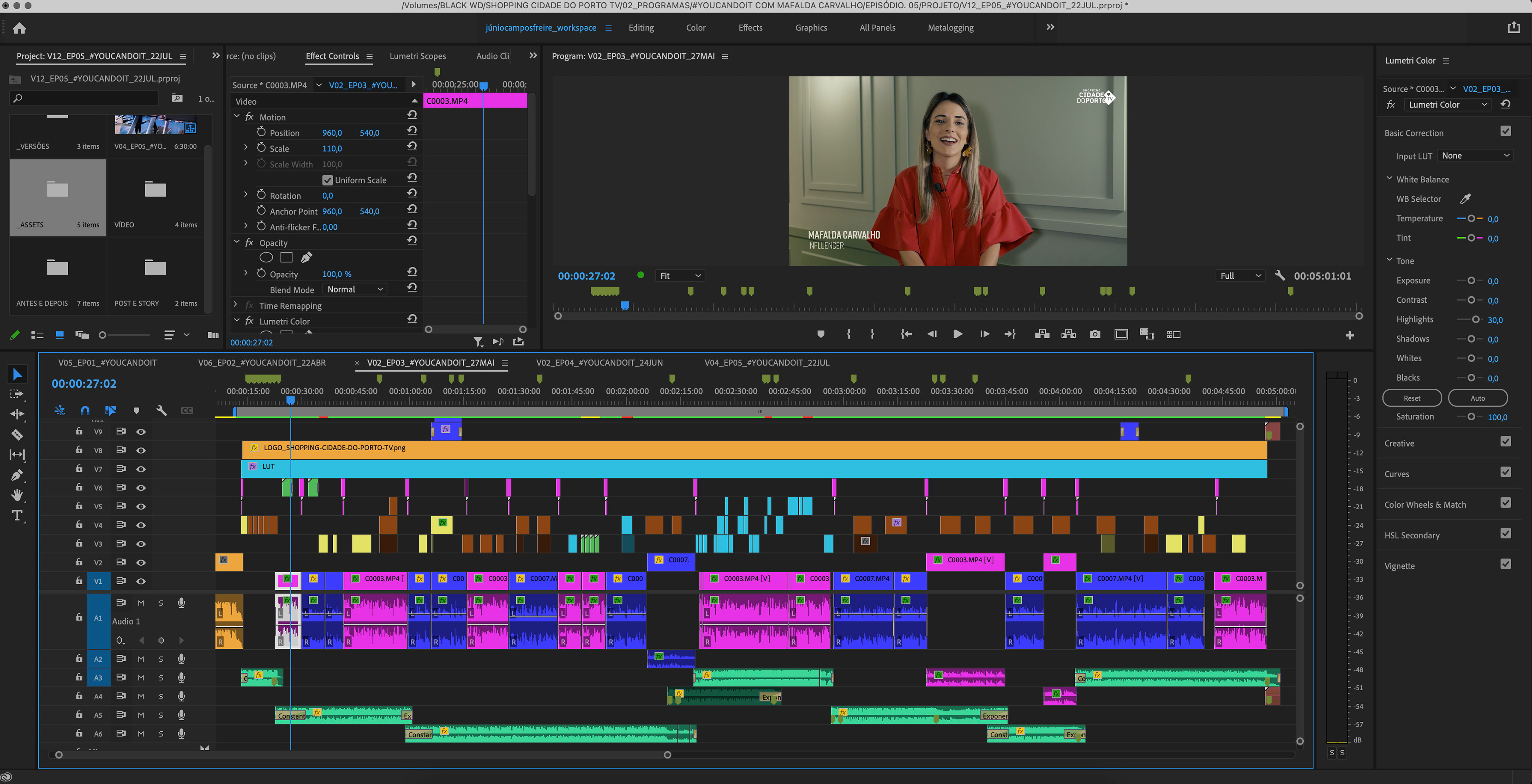1532x784 pixels.
Task: Collapse the Motion effect group
Action: [237, 116]
